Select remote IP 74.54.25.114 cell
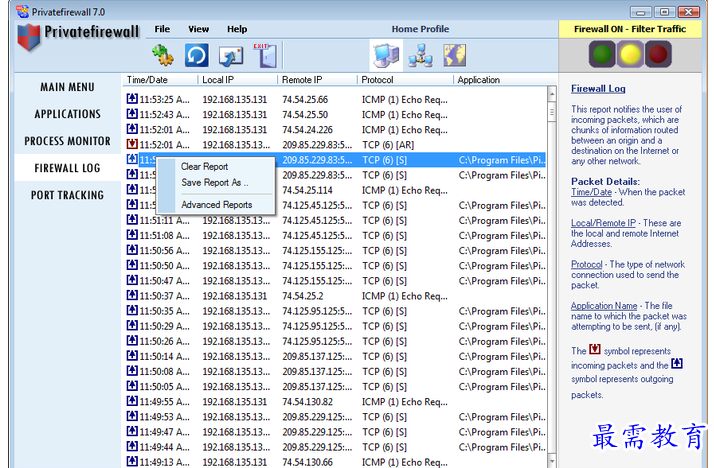 coord(307,190)
